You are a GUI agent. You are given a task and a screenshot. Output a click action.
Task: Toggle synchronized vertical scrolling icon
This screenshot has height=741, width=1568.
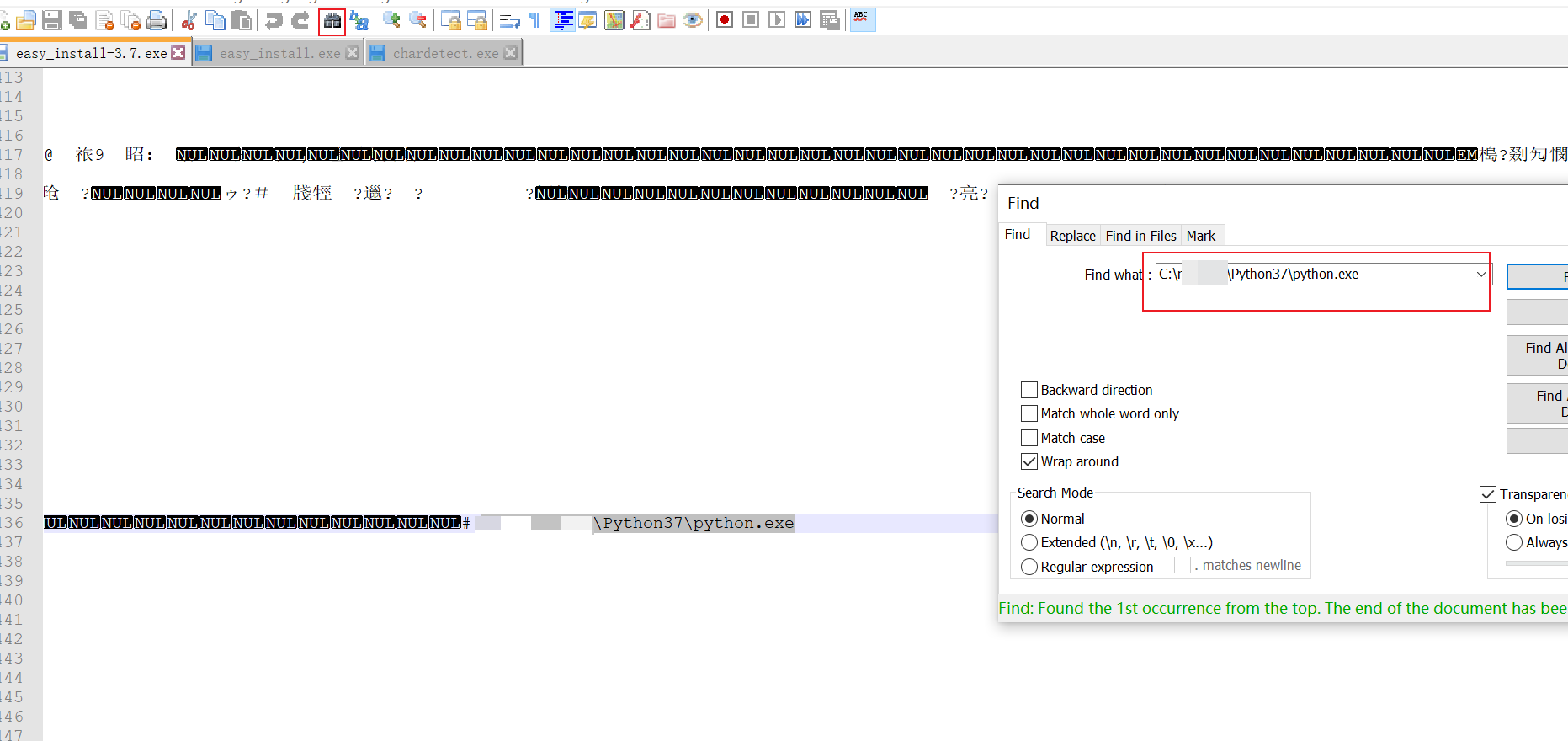tap(451, 20)
